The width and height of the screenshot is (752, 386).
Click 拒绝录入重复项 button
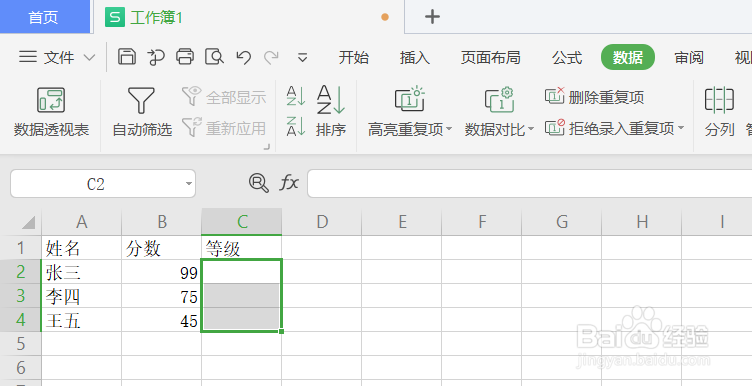610,128
